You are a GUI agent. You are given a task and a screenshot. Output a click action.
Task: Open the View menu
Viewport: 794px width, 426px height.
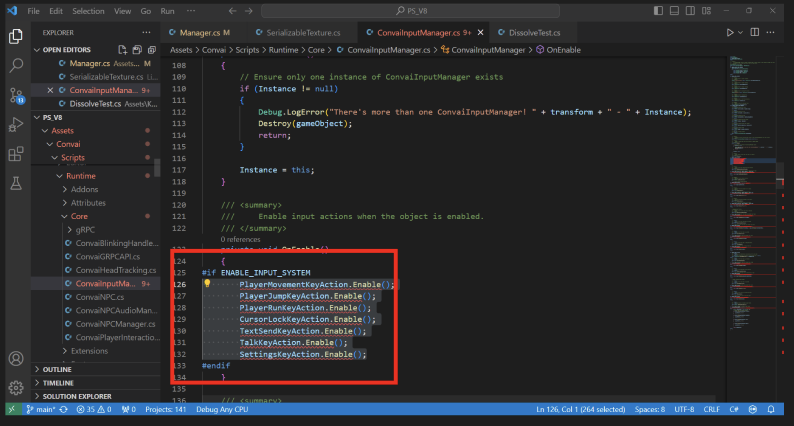[x=122, y=11]
